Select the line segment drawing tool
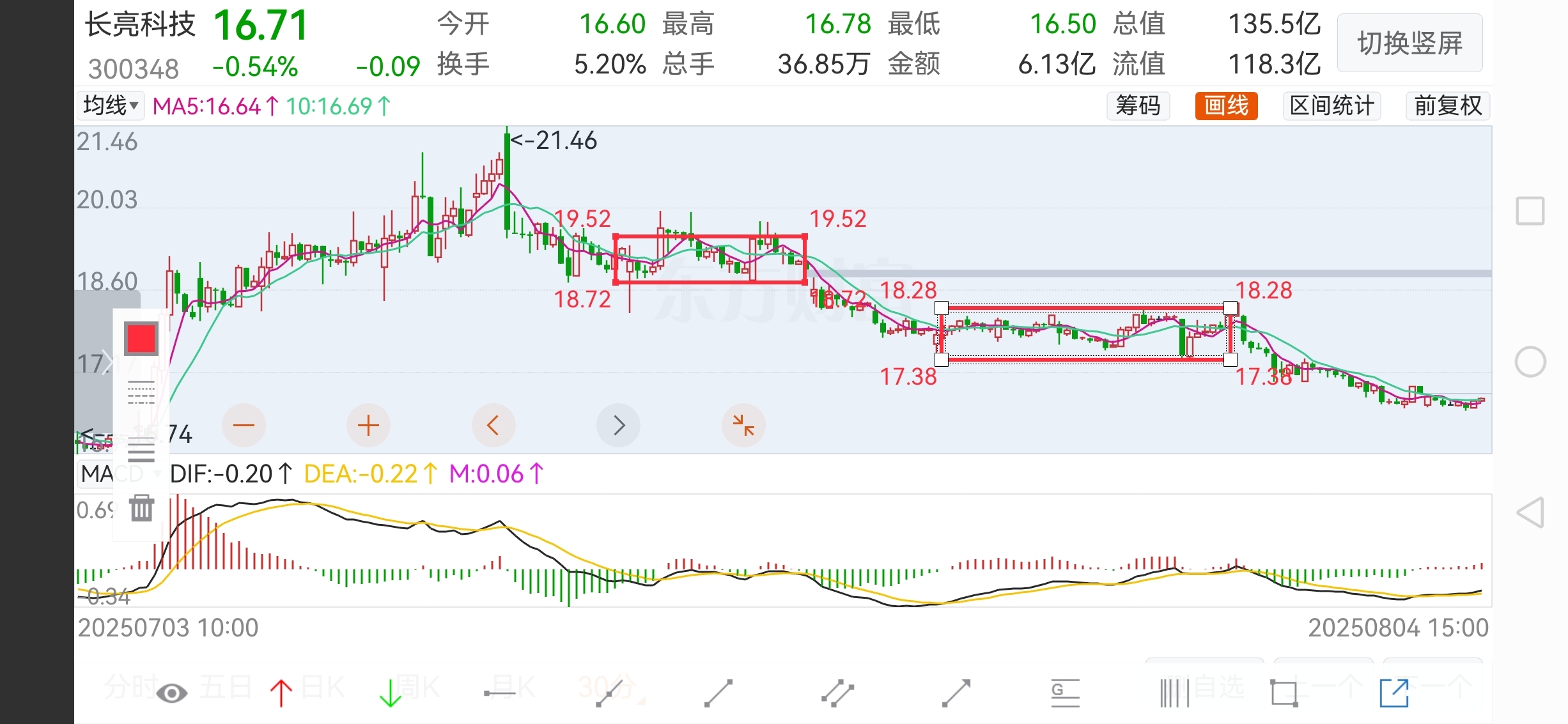This screenshot has width=1568, height=724. (718, 693)
